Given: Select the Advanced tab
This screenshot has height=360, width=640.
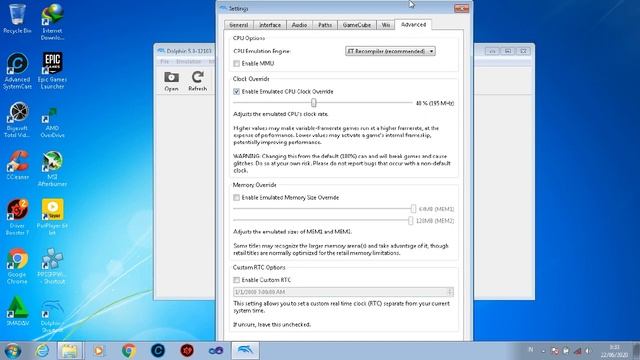Looking at the screenshot, I should coord(413,24).
